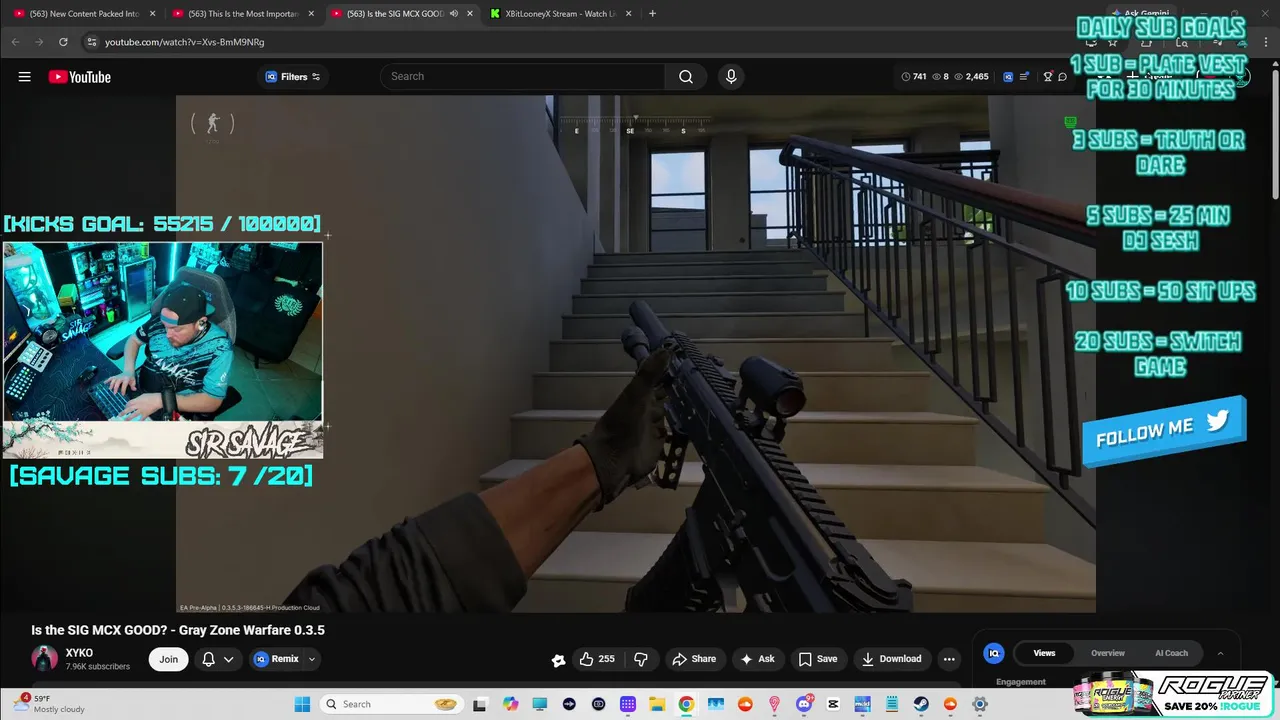
Task: Open a new browser tab with plus icon
Action: (x=652, y=14)
